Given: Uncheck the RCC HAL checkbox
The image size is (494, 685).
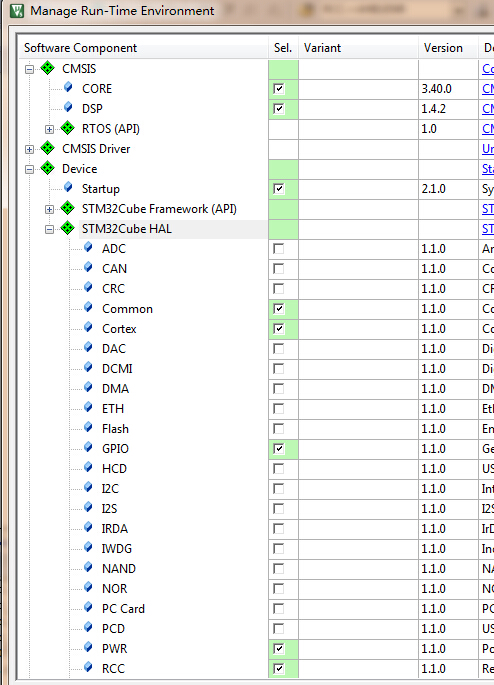Looking at the screenshot, I should (279, 668).
